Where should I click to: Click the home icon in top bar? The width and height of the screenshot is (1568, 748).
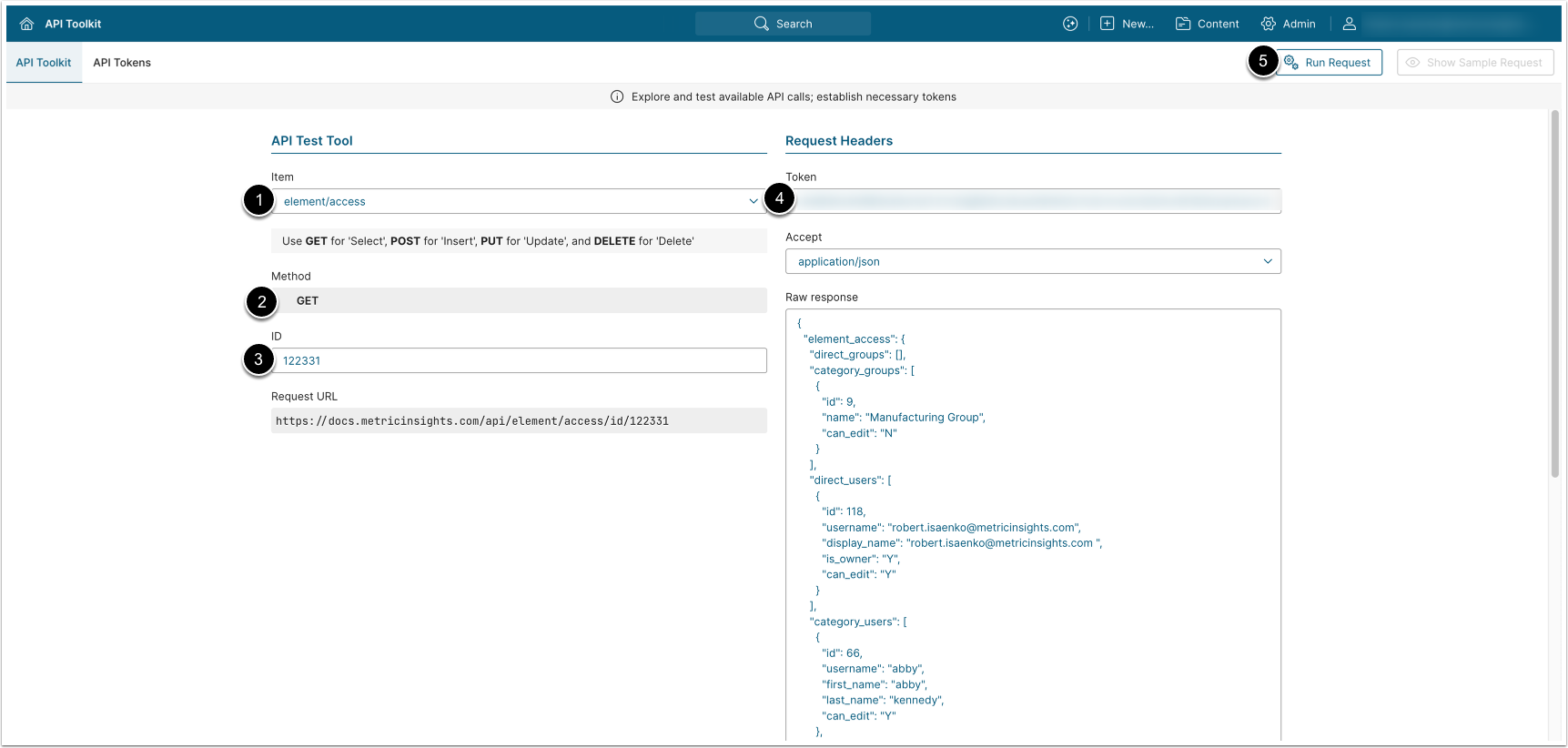click(x=26, y=24)
